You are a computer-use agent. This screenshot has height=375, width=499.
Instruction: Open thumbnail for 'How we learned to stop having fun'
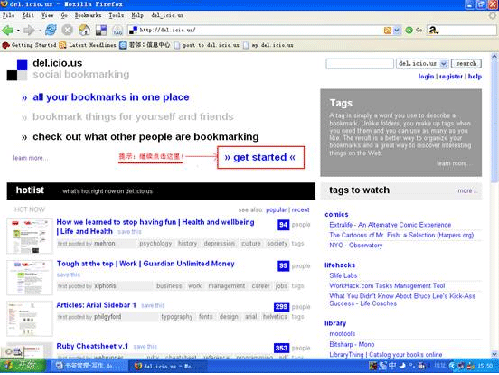(x=29, y=236)
